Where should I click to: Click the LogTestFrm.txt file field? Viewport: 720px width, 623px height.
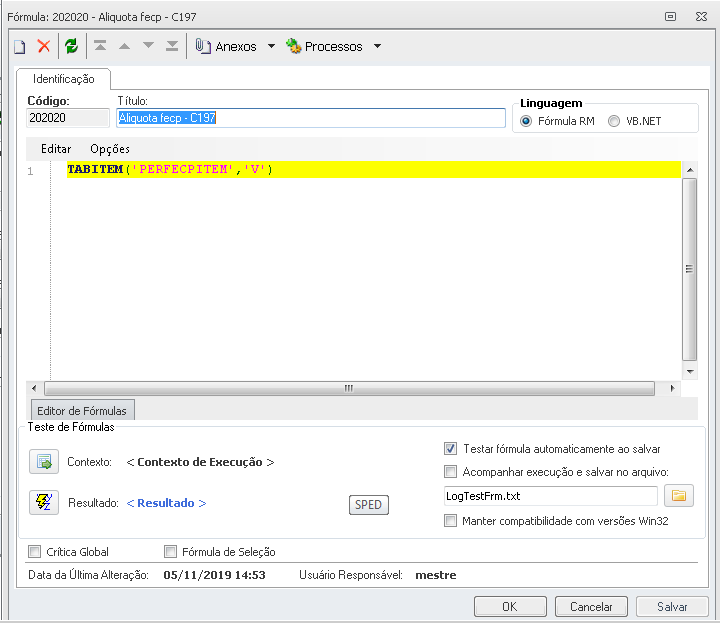(551, 496)
